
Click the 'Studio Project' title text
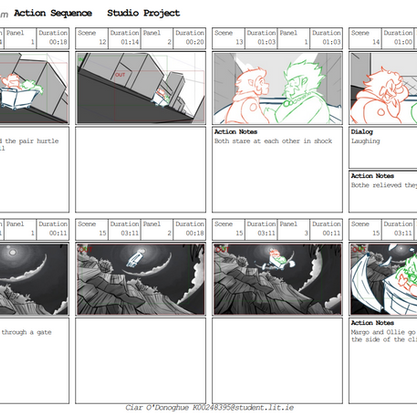(144, 13)
